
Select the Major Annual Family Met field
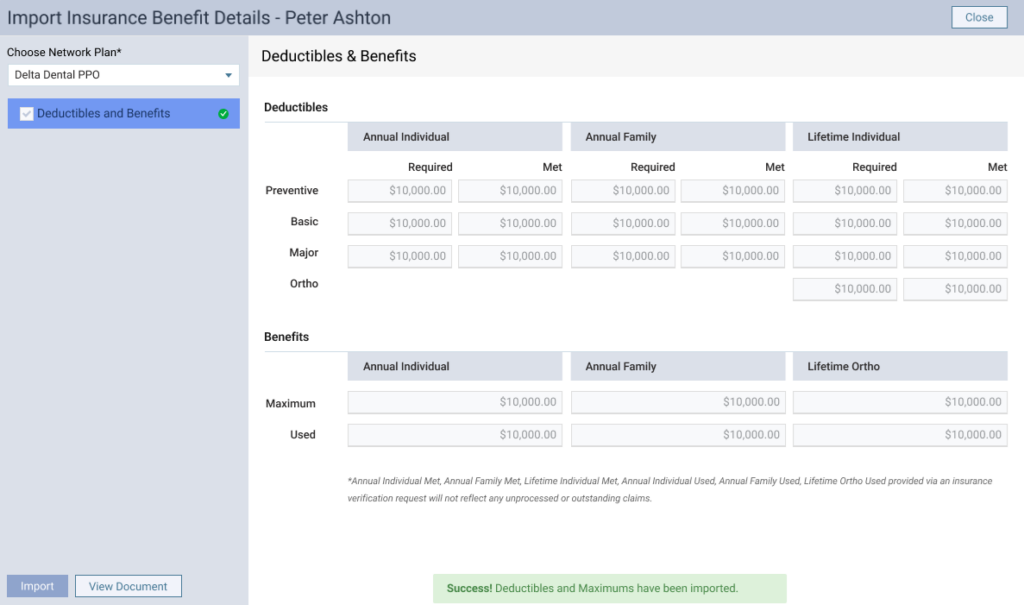coord(734,256)
